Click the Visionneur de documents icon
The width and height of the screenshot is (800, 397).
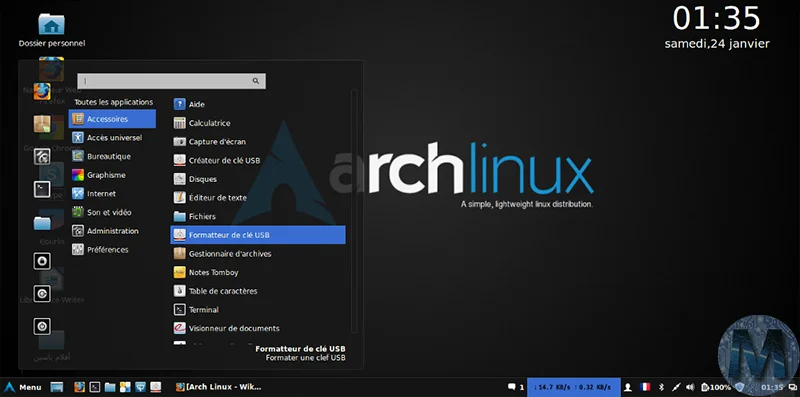[180, 328]
